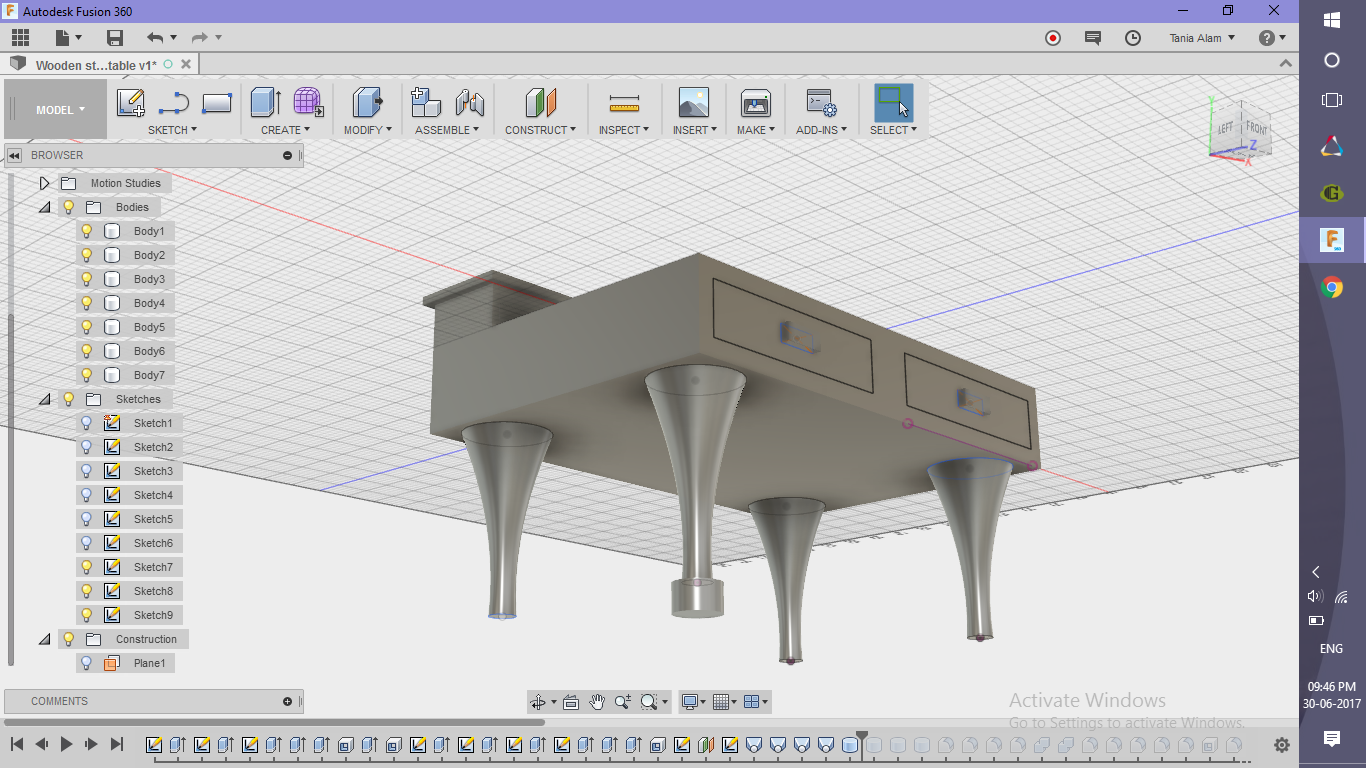
Task: Open the CREATE menu
Action: click(285, 130)
